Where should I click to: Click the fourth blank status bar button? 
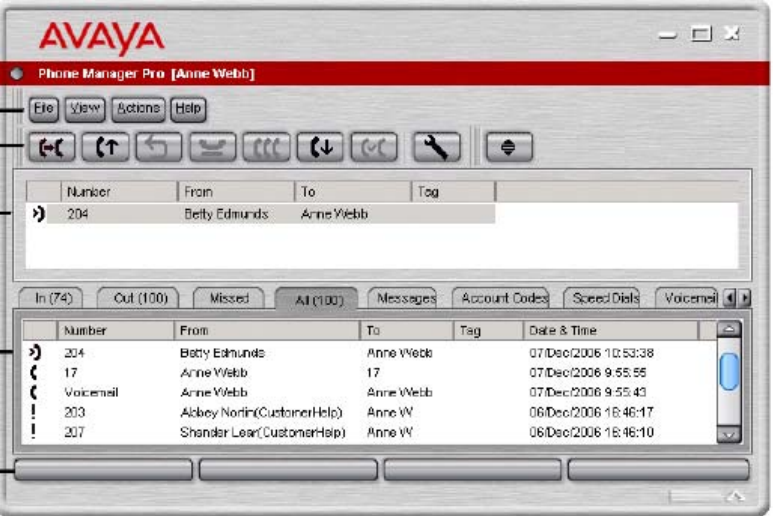tap(659, 469)
